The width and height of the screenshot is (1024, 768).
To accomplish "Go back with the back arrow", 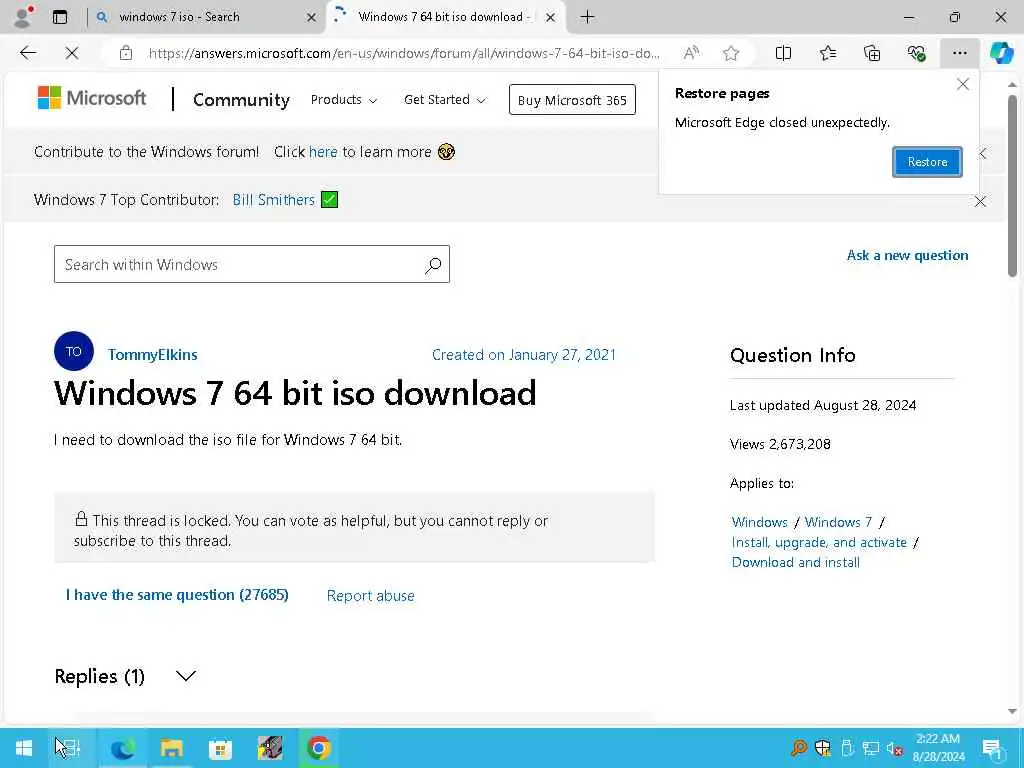I will pyautogui.click(x=28, y=53).
